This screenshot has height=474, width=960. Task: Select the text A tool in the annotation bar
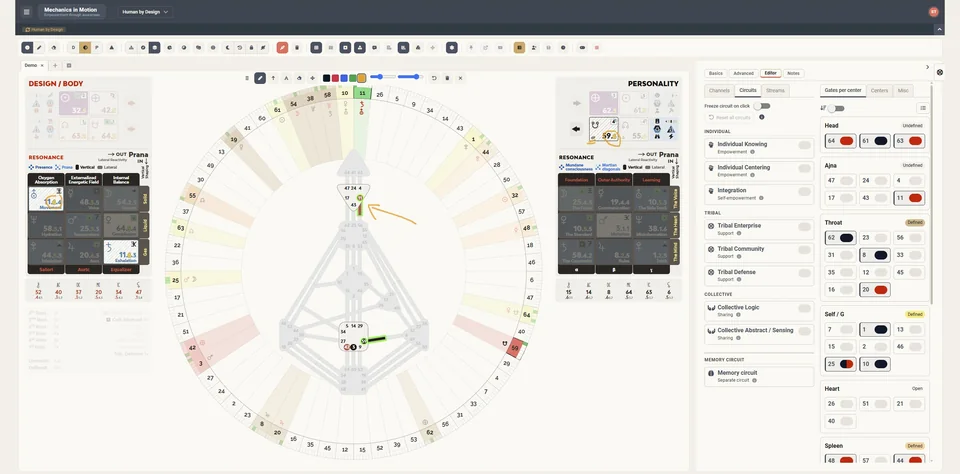point(286,78)
